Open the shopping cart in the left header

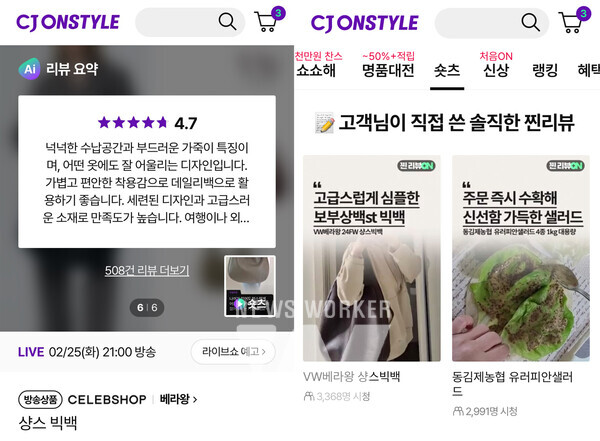point(269,20)
